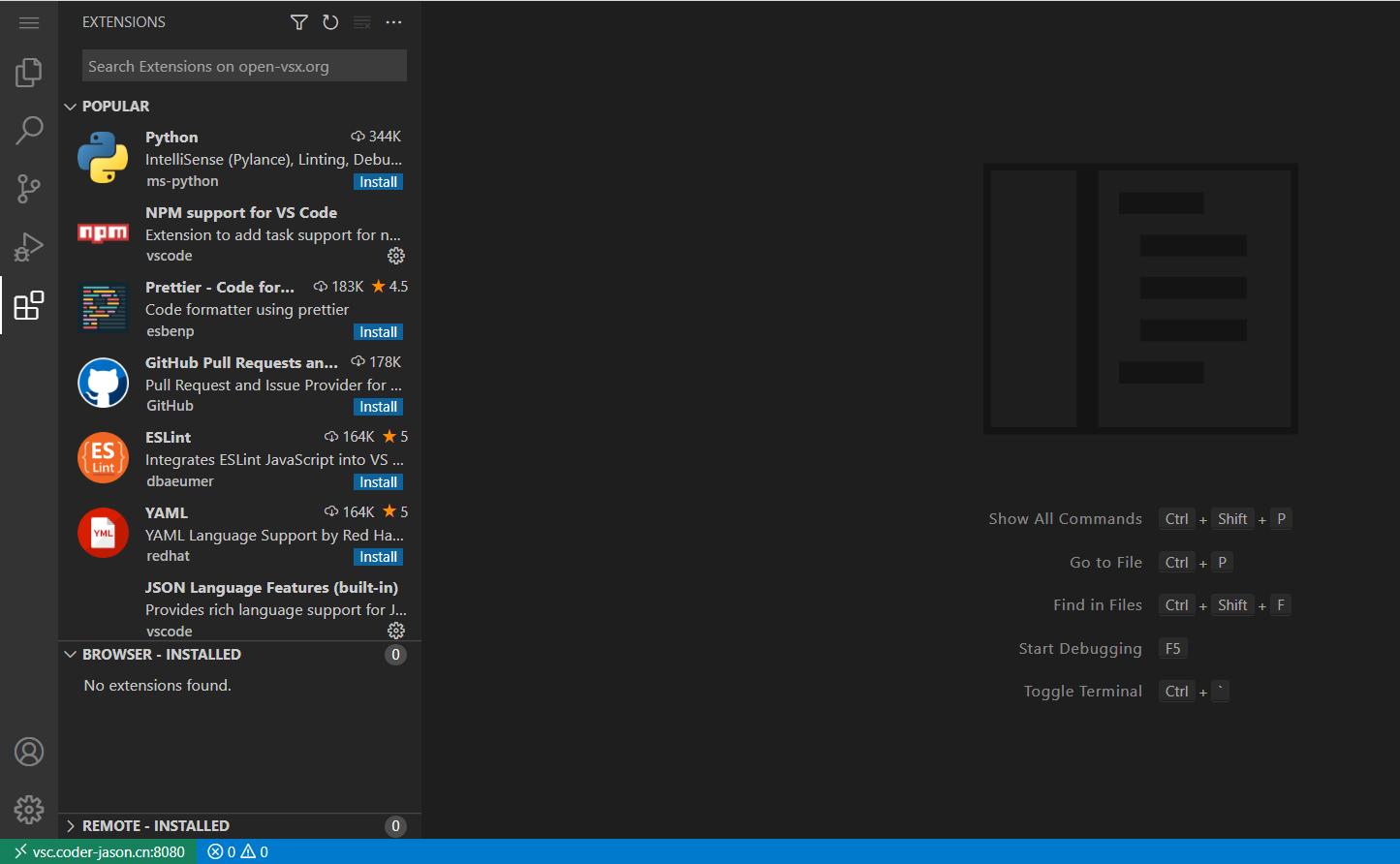Open remote host indicator vsc.coder-jason.cn:8080

pos(99,851)
